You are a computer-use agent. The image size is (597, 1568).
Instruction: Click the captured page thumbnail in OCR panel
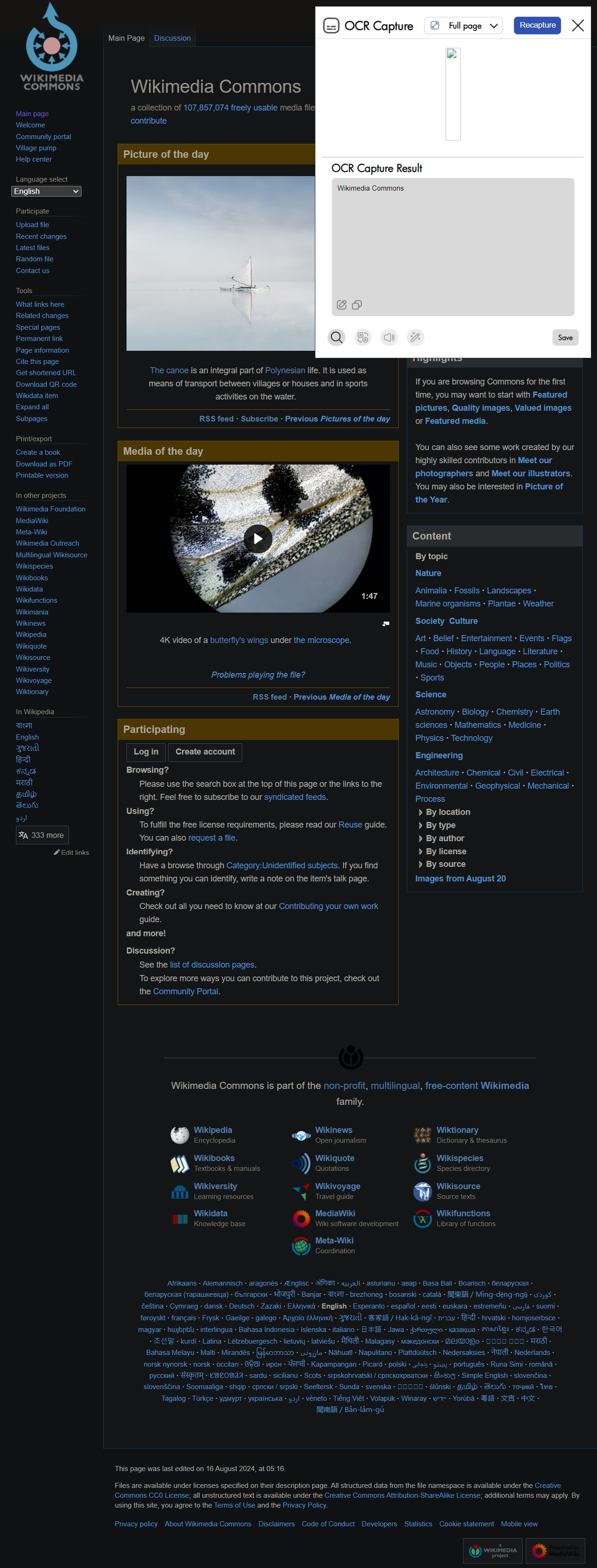[453, 94]
